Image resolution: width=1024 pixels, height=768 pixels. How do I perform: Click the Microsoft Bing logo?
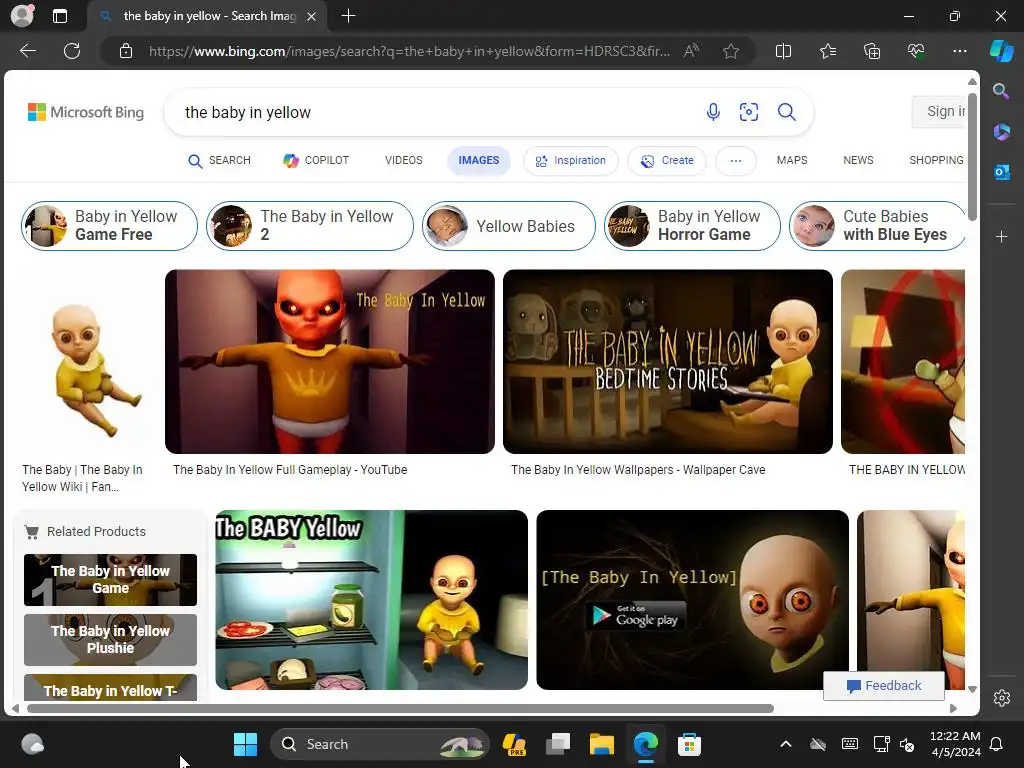coord(86,112)
